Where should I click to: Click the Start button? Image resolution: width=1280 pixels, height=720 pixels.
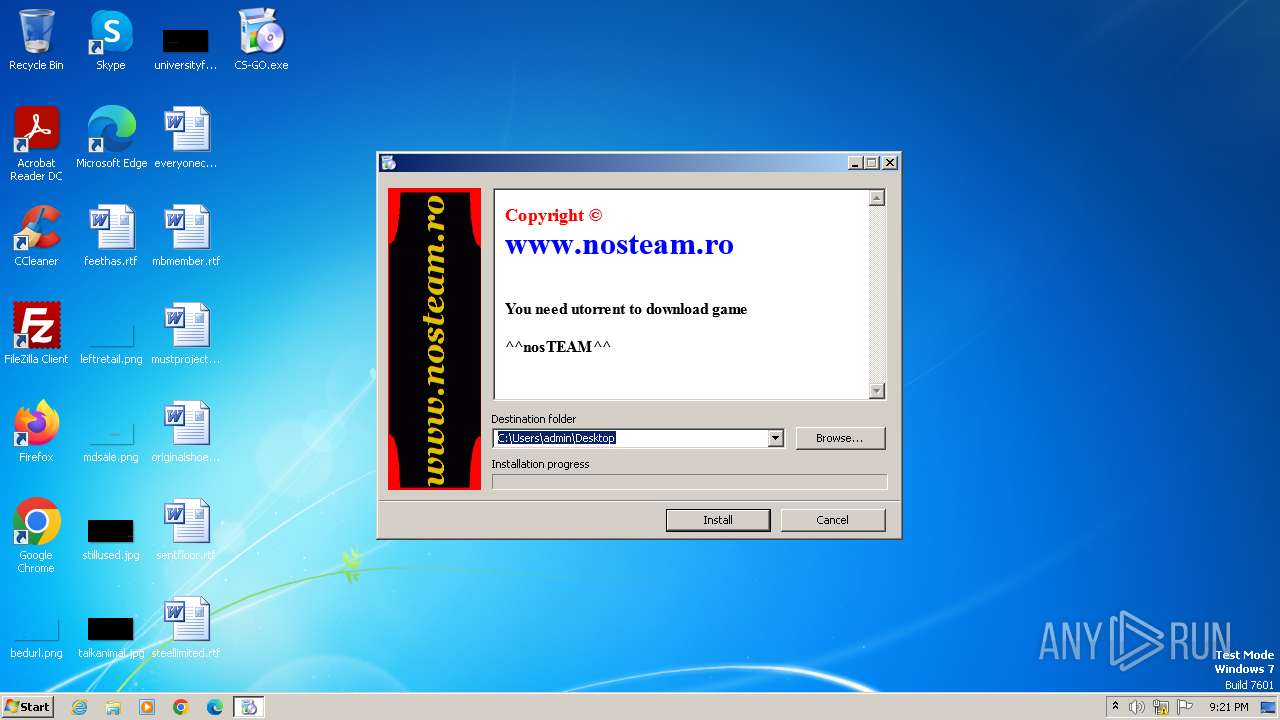click(27, 707)
